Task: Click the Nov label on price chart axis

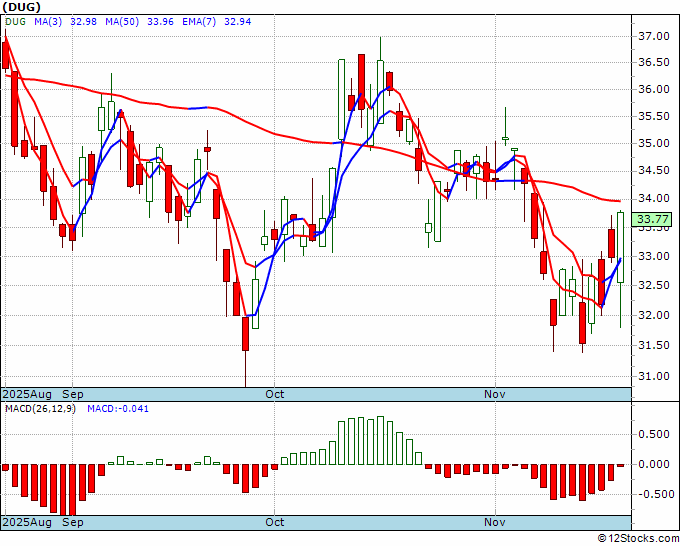Action: pos(495,394)
